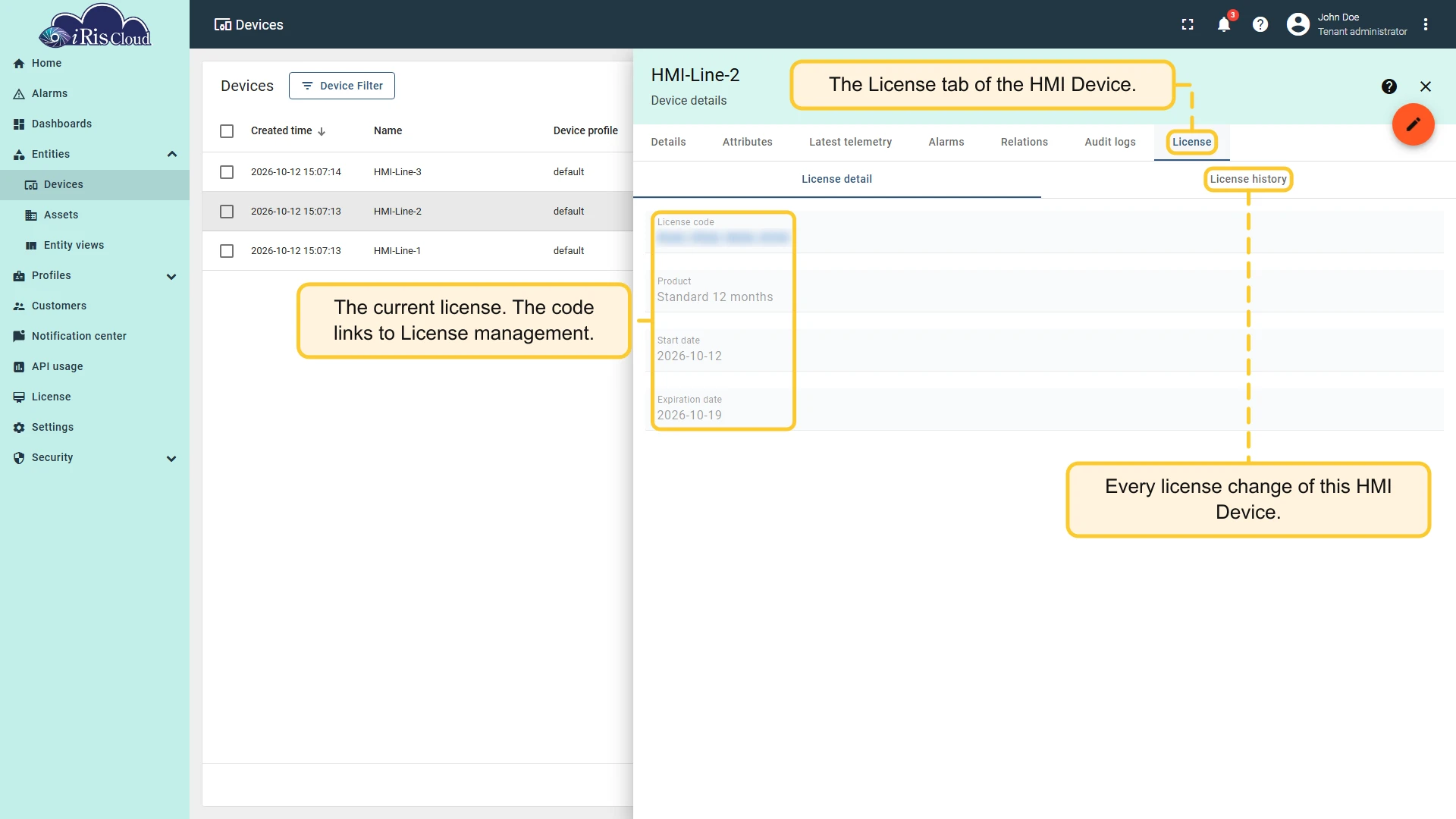1456x819 pixels.
Task: Open the Device Filter button
Action: 342,86
